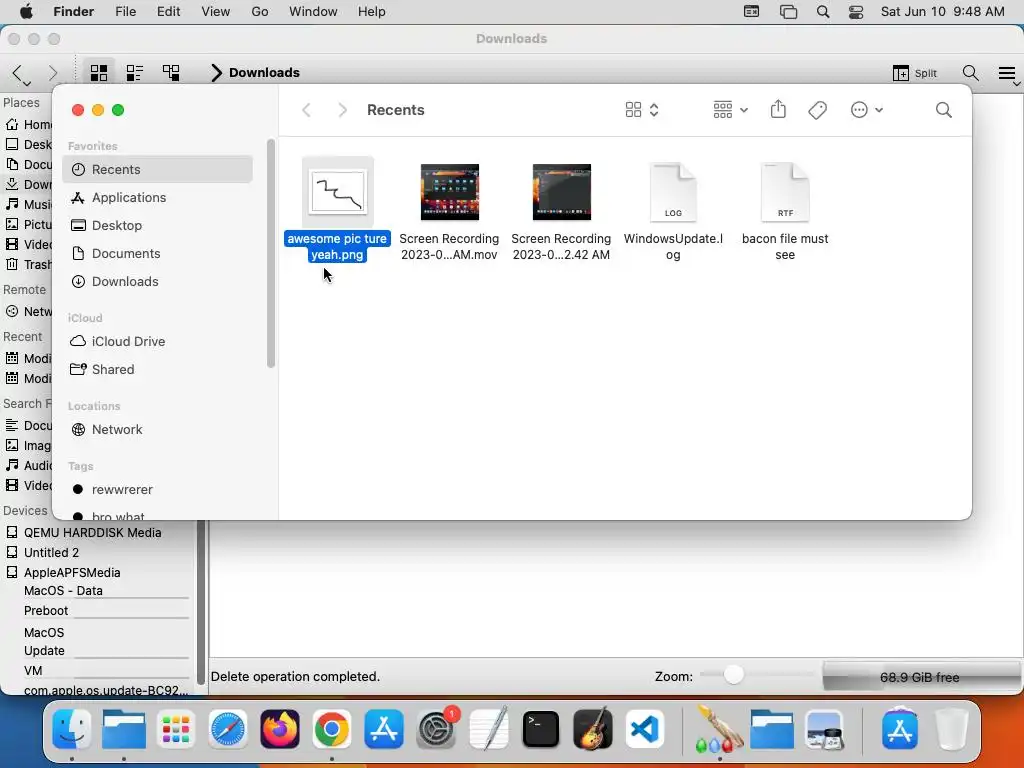Click Finder back navigation arrow
Screen dimensions: 1024x768
[306, 110]
